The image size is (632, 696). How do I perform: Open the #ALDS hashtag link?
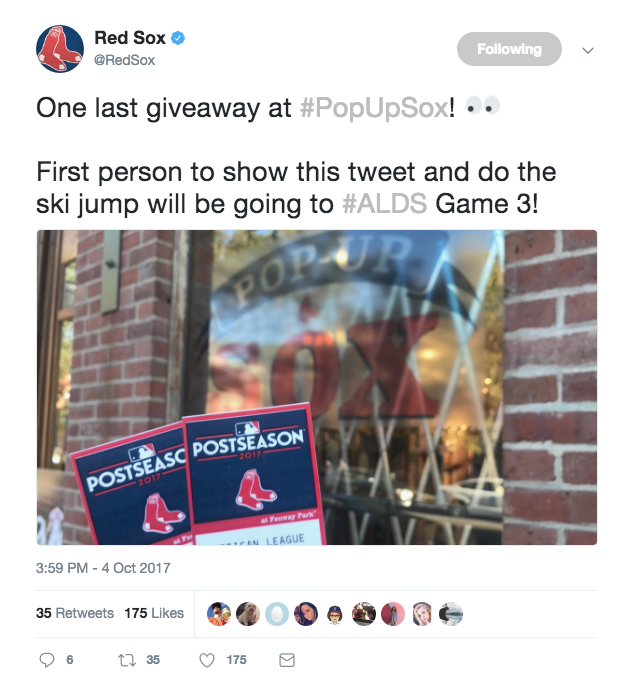(x=384, y=204)
